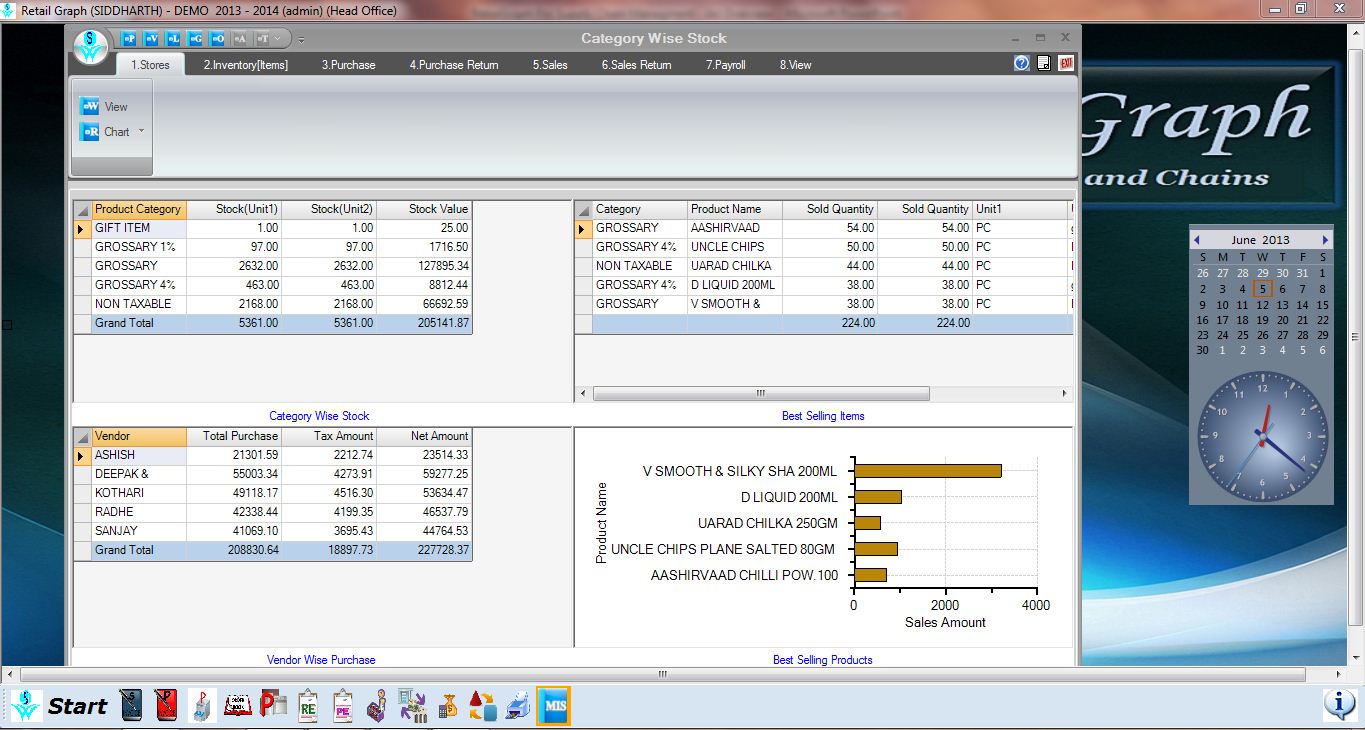This screenshot has height=730, width=1365.
Task: Launch the highlighted MIS taskbar icon
Action: coord(553,706)
